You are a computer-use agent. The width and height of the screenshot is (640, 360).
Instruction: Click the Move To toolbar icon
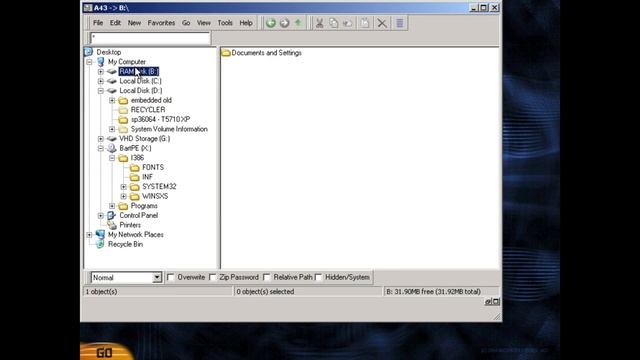348,23
